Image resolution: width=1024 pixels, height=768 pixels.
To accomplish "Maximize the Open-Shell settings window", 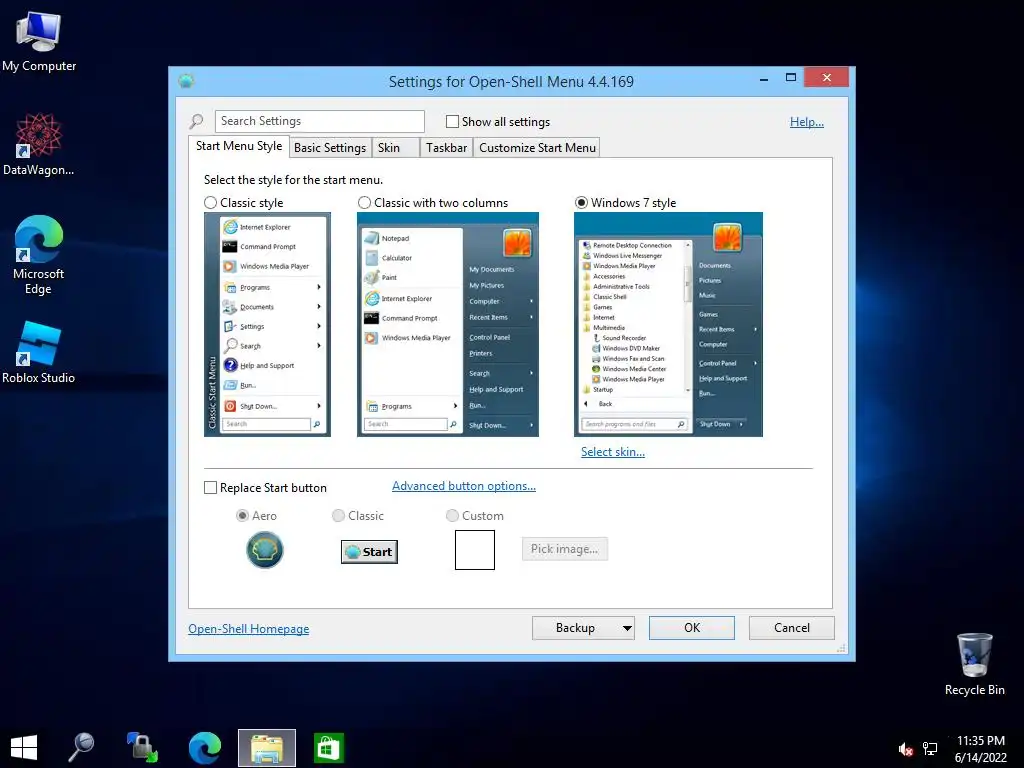I will pyautogui.click(x=791, y=78).
